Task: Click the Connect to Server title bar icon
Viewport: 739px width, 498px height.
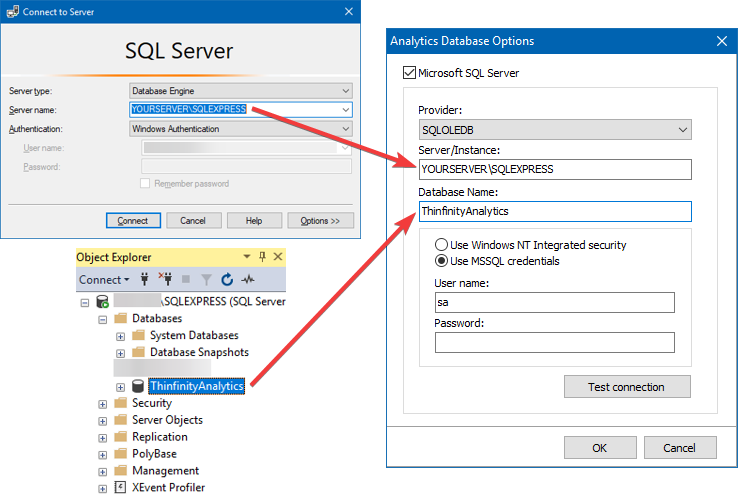Action: pos(13,11)
